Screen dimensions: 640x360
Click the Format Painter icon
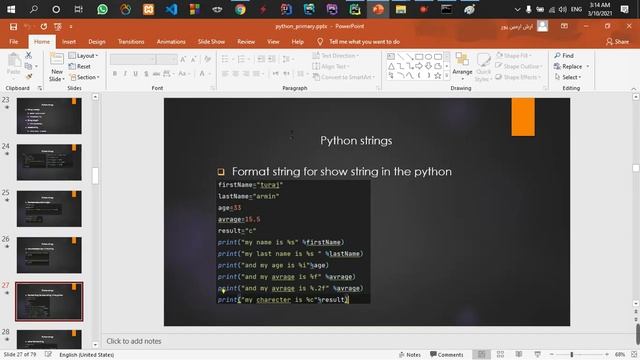click(29, 76)
